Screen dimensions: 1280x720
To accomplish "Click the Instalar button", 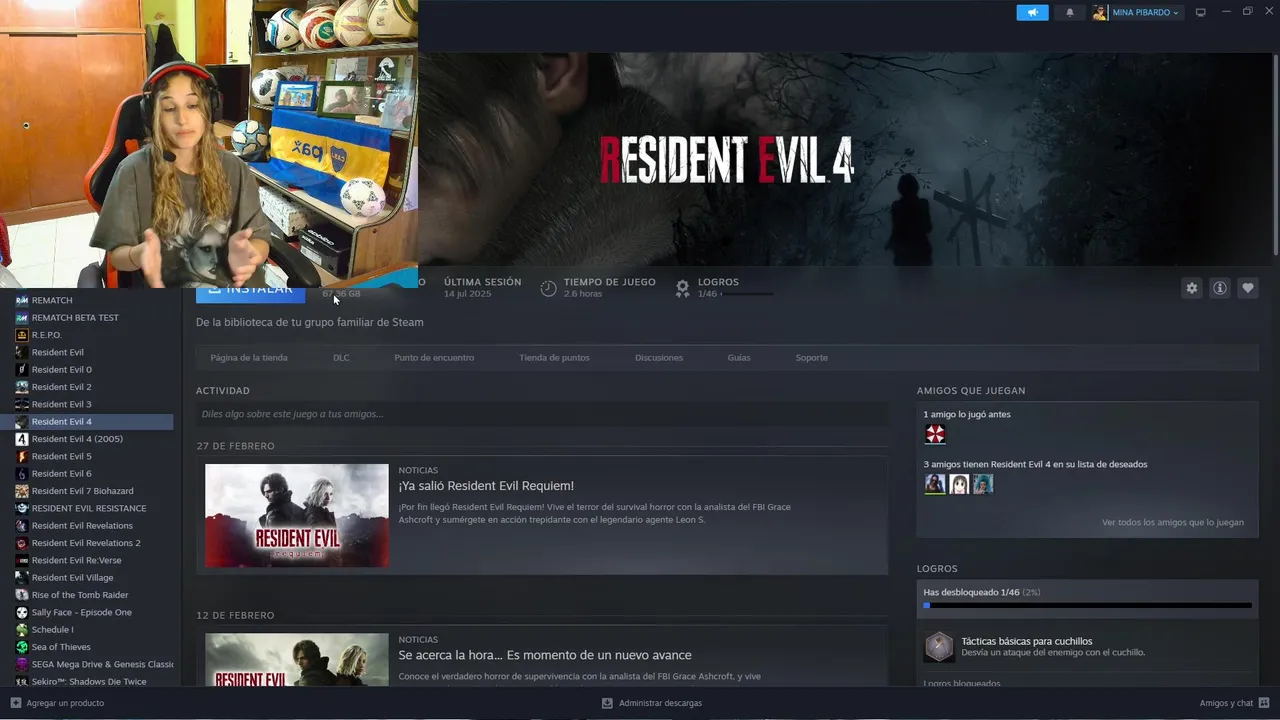I will (x=249, y=294).
